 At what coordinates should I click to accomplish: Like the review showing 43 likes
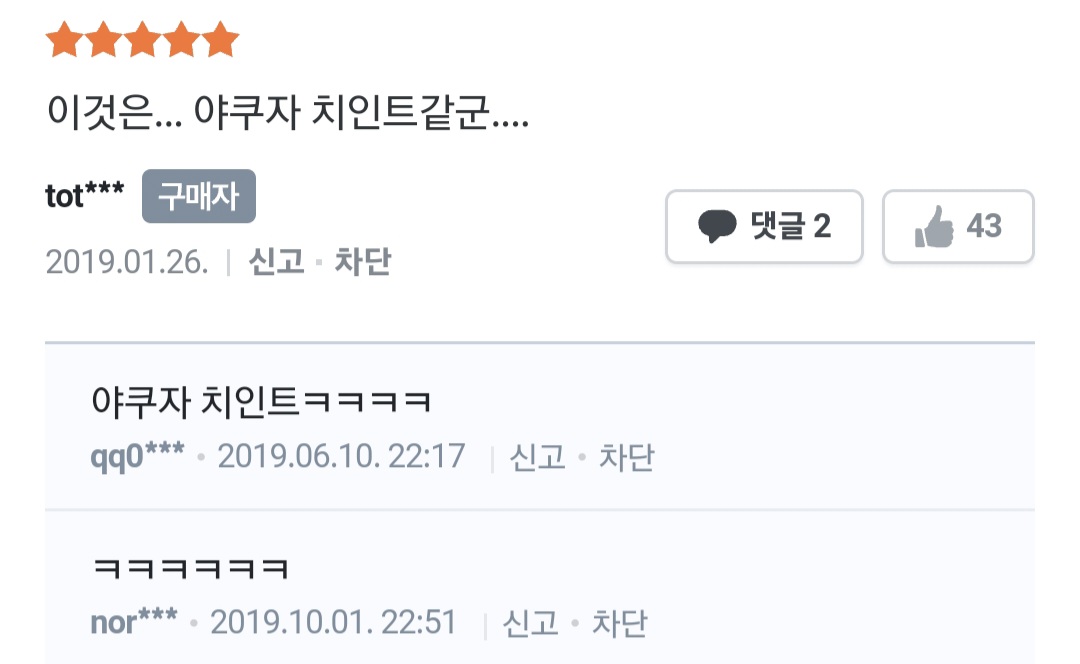click(x=958, y=227)
